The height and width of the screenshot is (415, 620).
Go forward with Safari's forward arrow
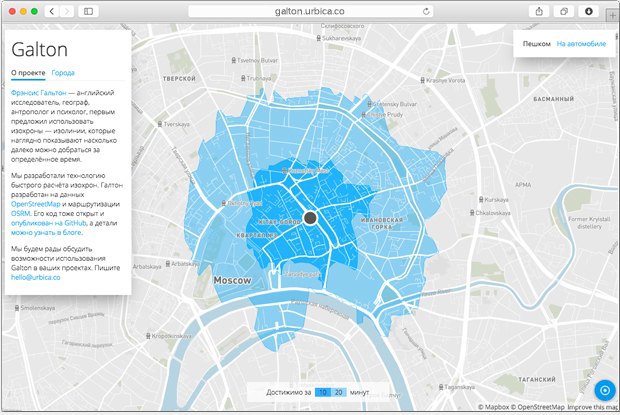(x=67, y=11)
